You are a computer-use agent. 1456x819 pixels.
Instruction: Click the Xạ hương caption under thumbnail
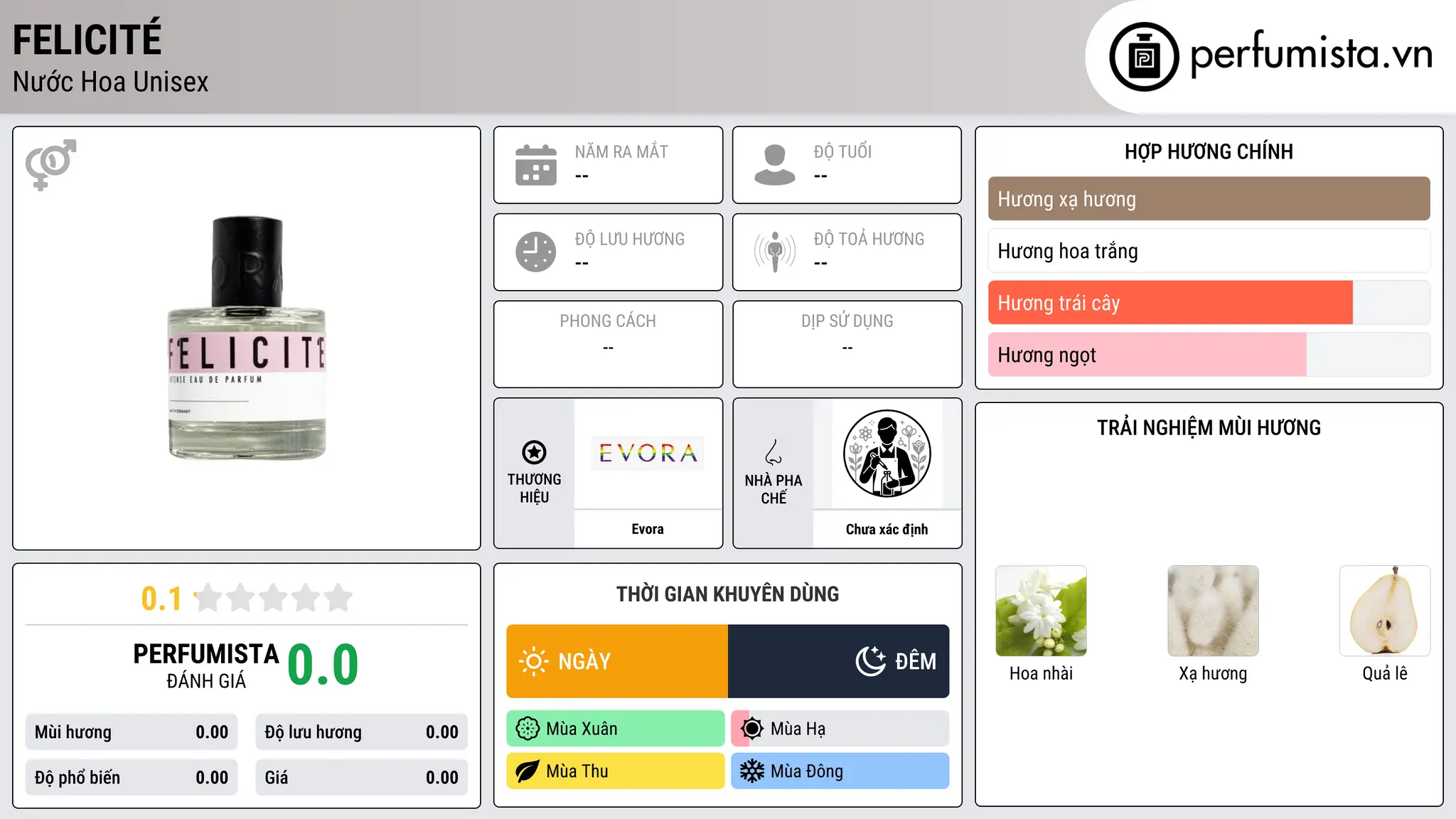pos(1213,673)
